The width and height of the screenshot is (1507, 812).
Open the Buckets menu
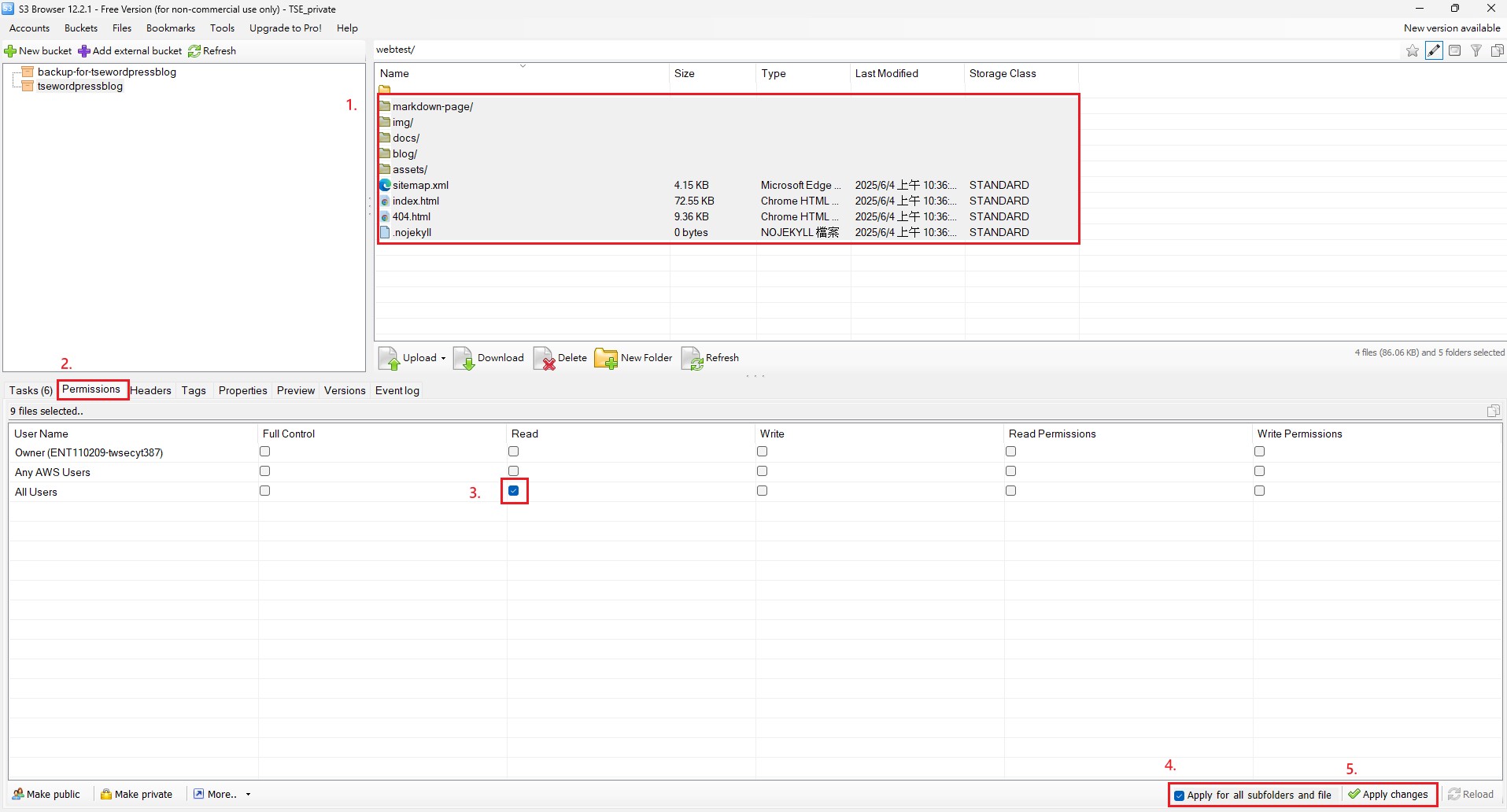81,28
